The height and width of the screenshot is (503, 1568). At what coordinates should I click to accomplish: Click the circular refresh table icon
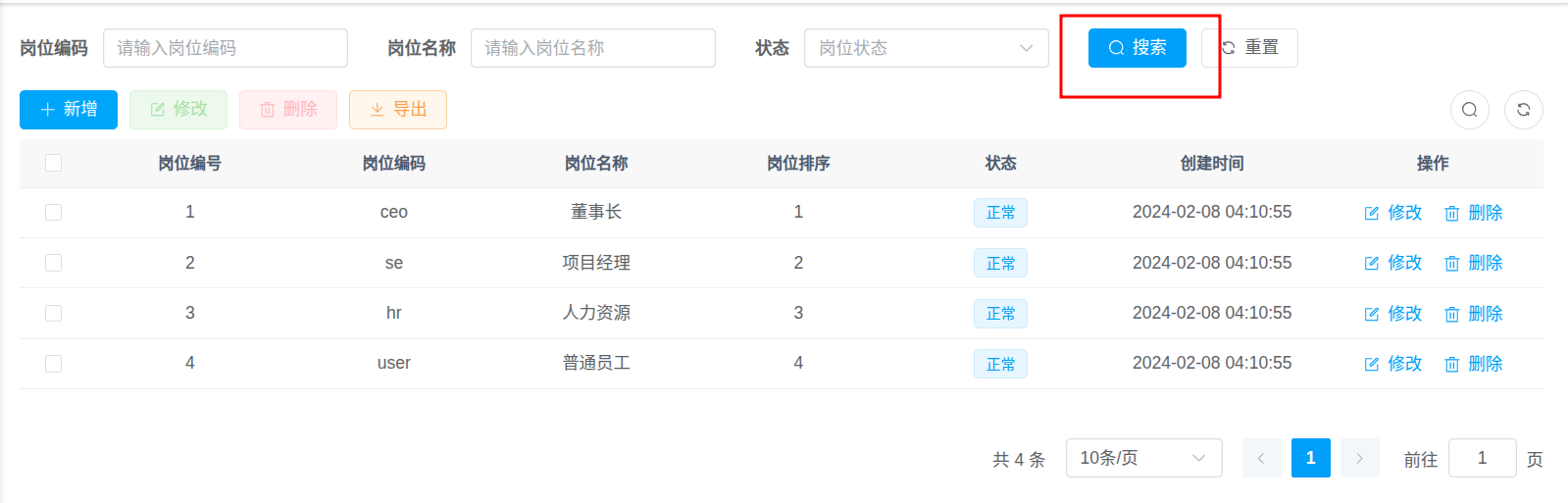(1523, 110)
